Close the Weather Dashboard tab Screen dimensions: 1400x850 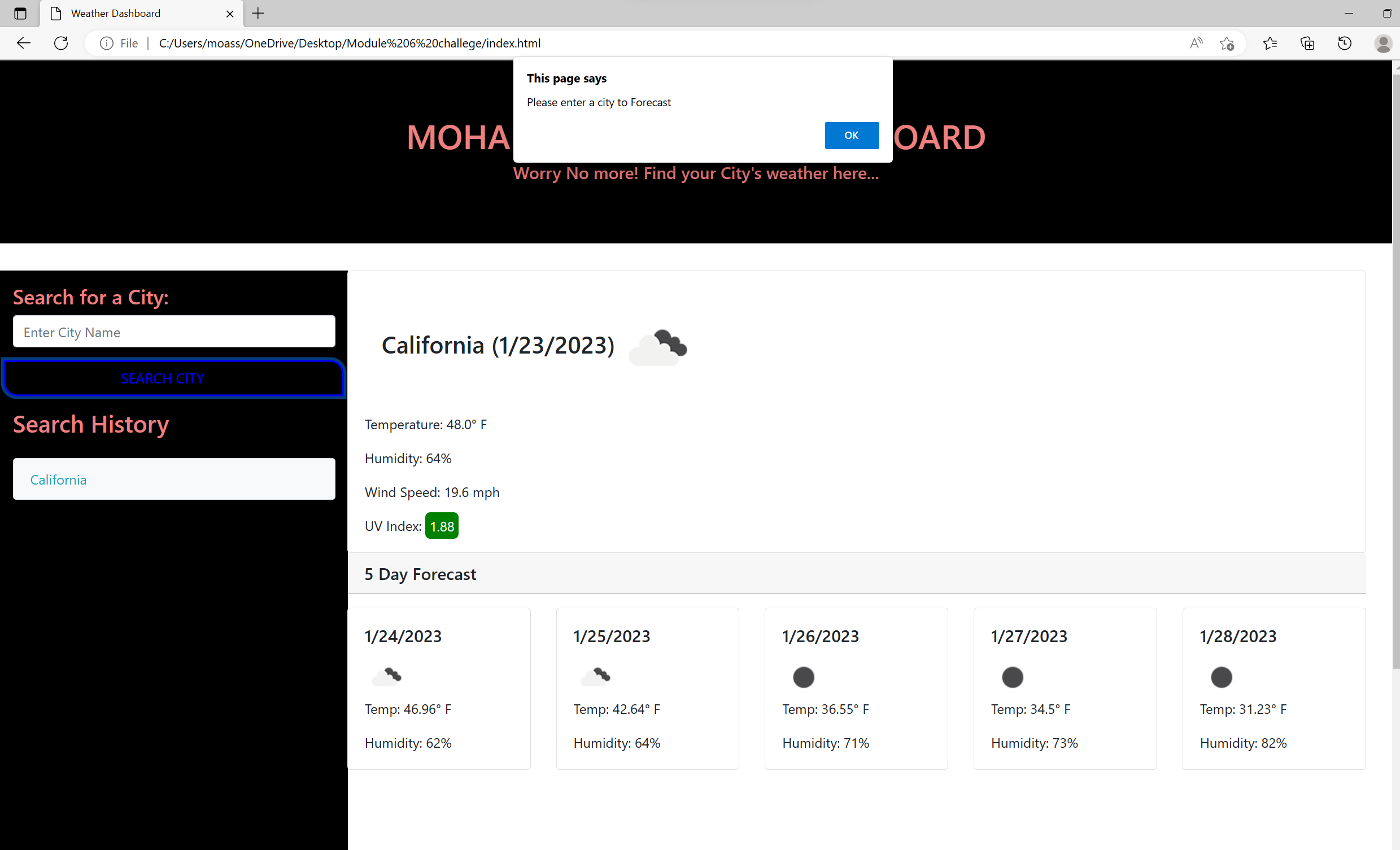(229, 13)
